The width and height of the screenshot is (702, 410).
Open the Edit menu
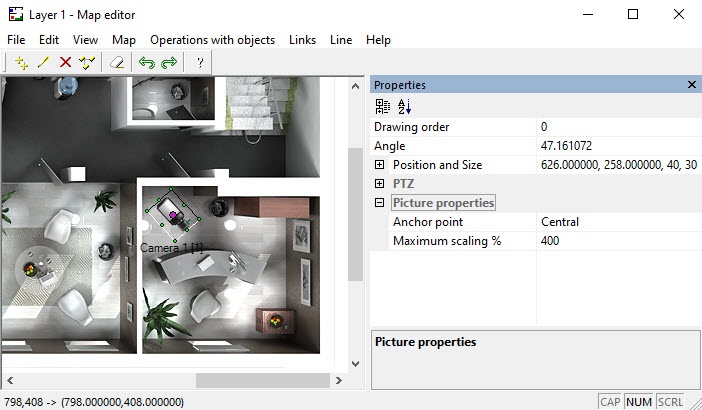click(49, 40)
